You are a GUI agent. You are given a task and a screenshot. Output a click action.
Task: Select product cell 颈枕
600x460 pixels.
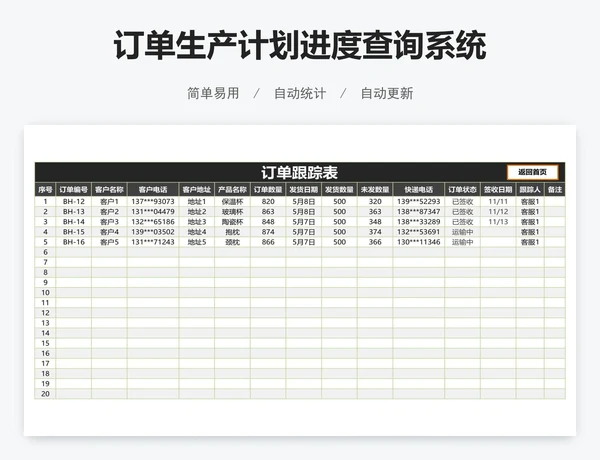click(232, 242)
